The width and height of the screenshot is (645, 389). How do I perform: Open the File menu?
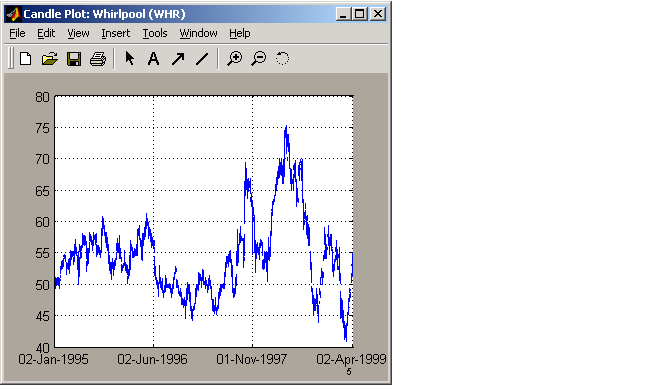click(x=17, y=33)
